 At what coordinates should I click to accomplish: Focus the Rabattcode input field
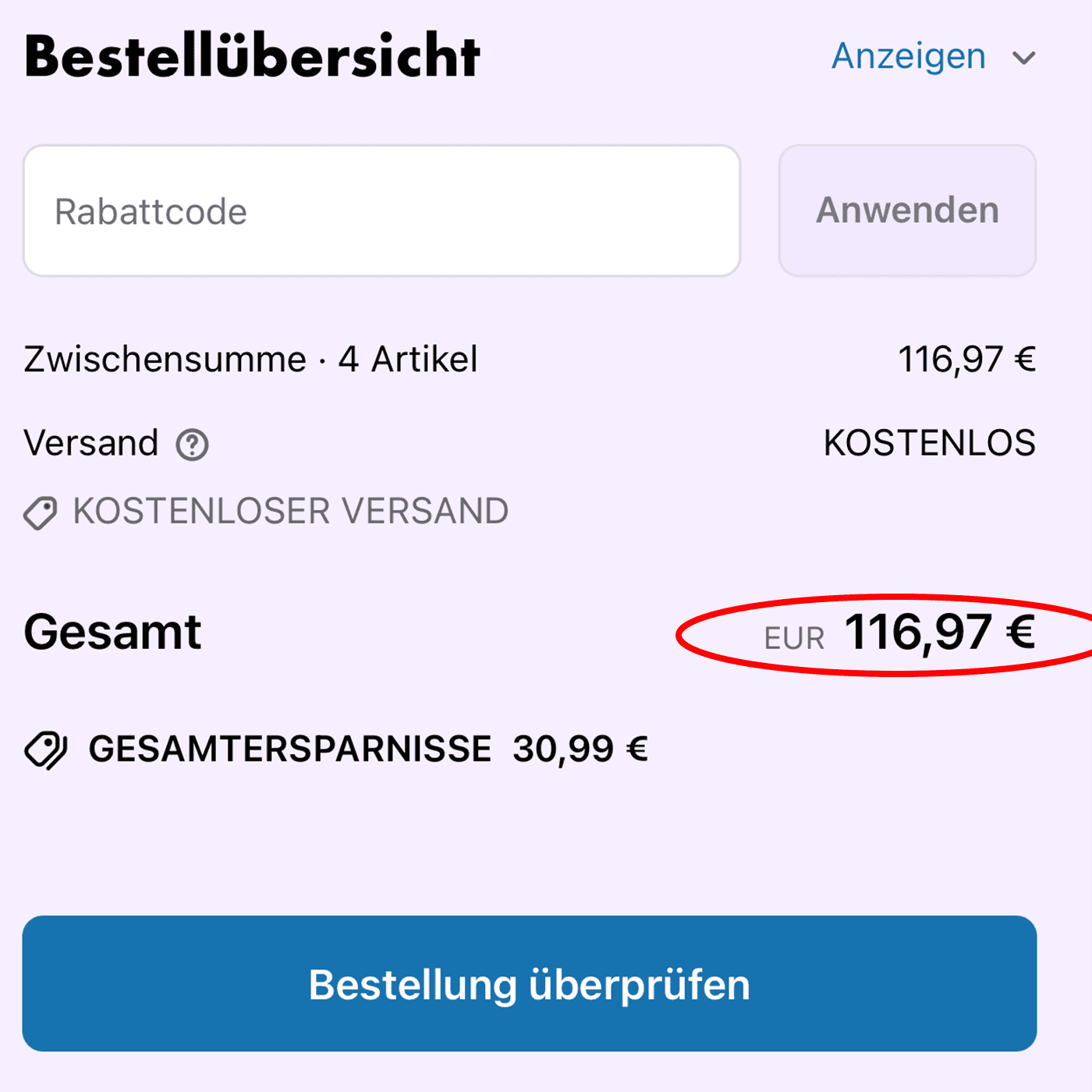(381, 211)
